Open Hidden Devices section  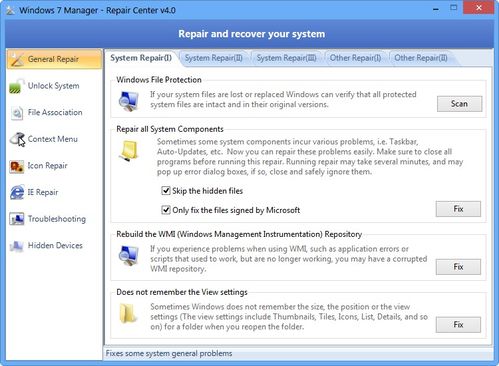point(55,246)
